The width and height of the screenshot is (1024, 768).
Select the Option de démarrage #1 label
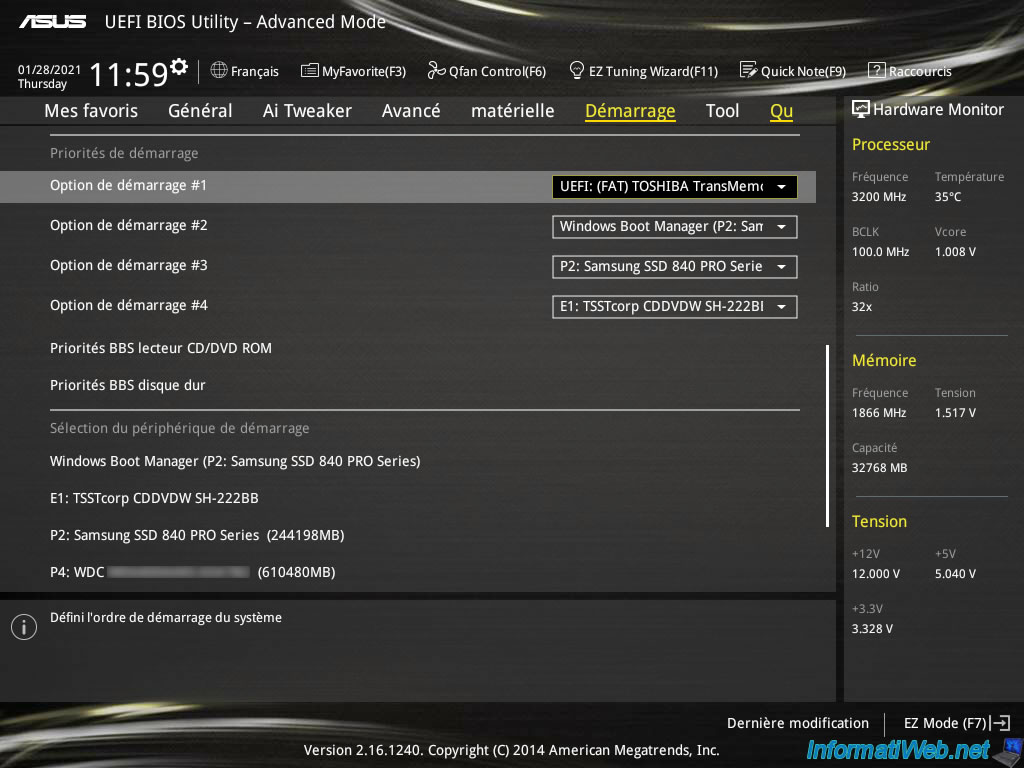[x=129, y=185]
